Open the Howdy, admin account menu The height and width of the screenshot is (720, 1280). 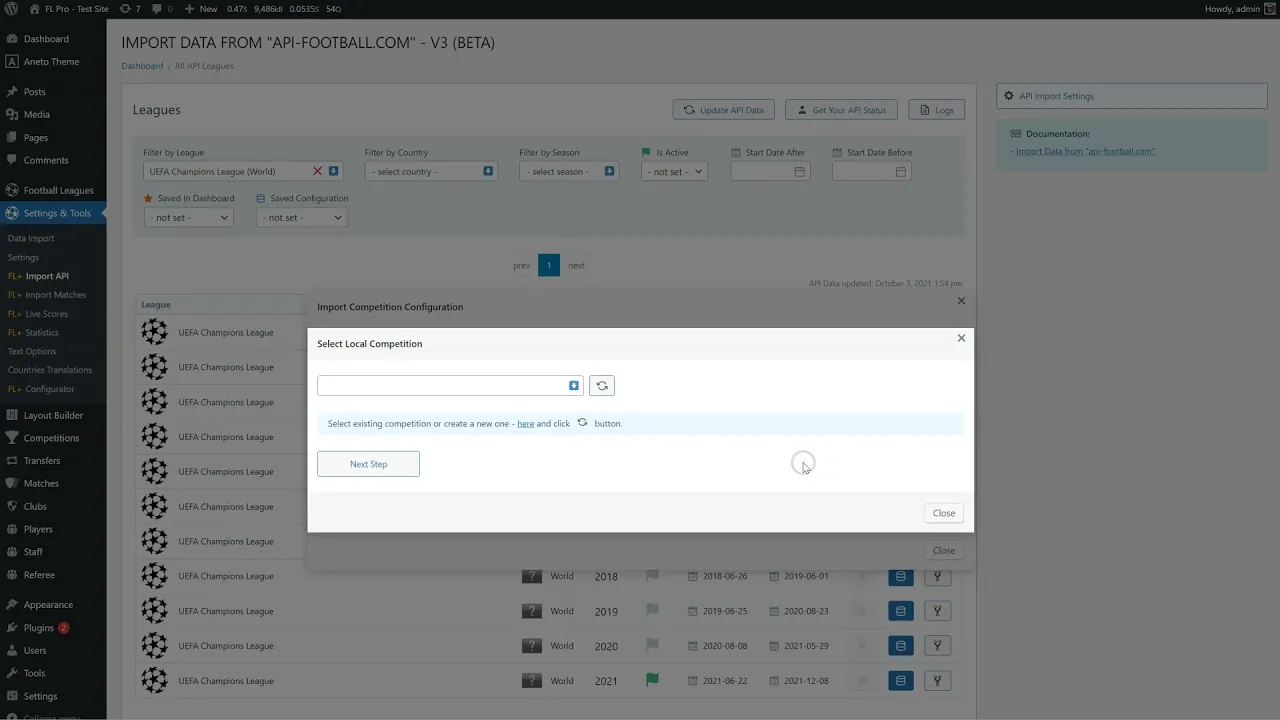1239,9
